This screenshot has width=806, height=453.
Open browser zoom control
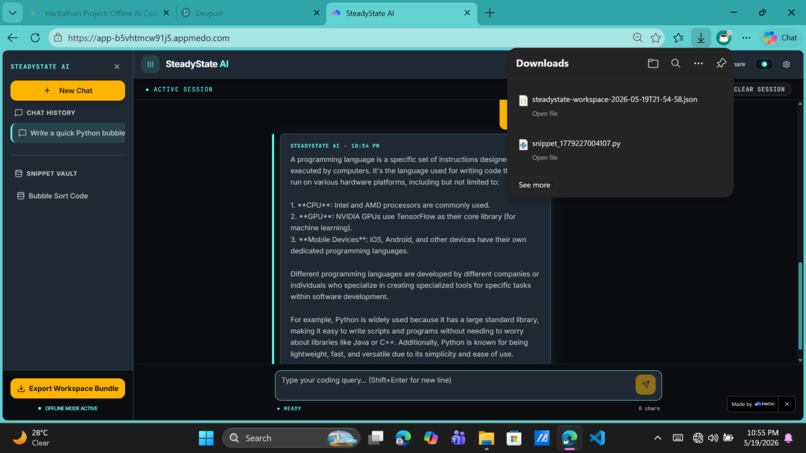(637, 38)
